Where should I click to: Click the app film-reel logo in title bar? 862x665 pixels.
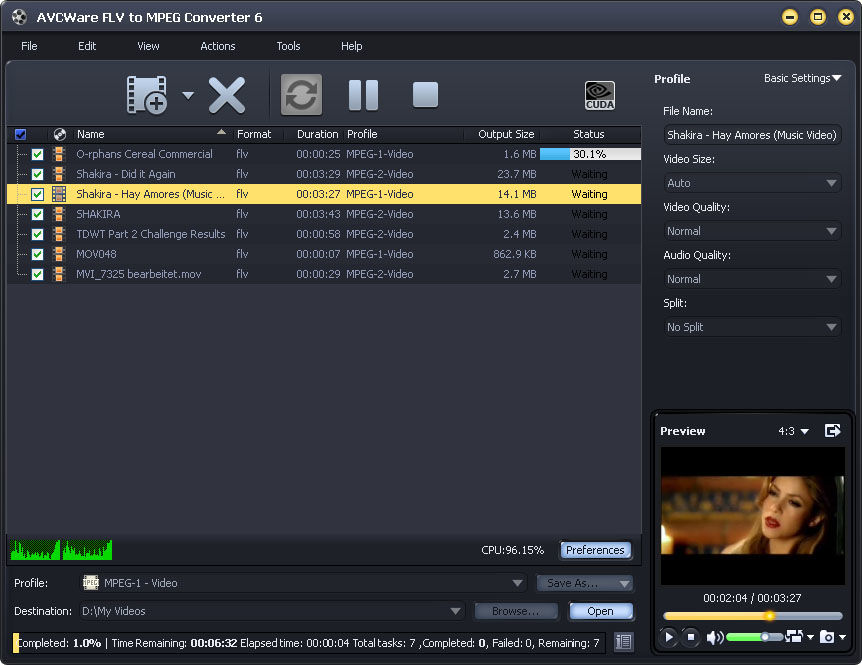19,17
